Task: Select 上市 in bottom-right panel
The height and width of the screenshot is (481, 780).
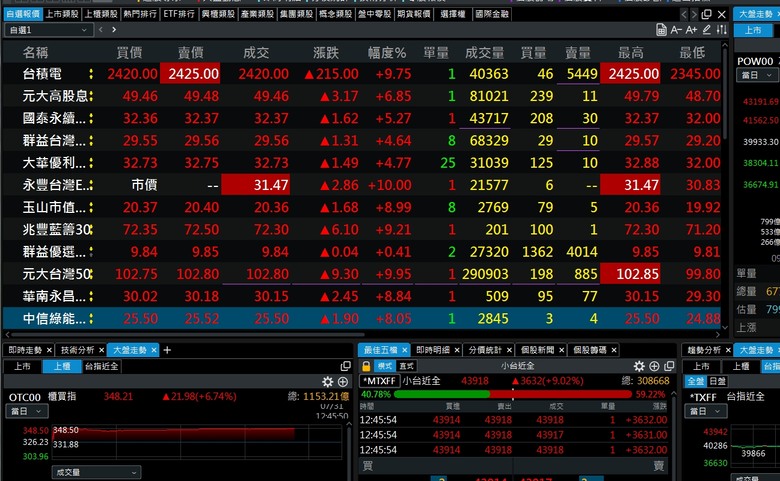Action: point(701,367)
